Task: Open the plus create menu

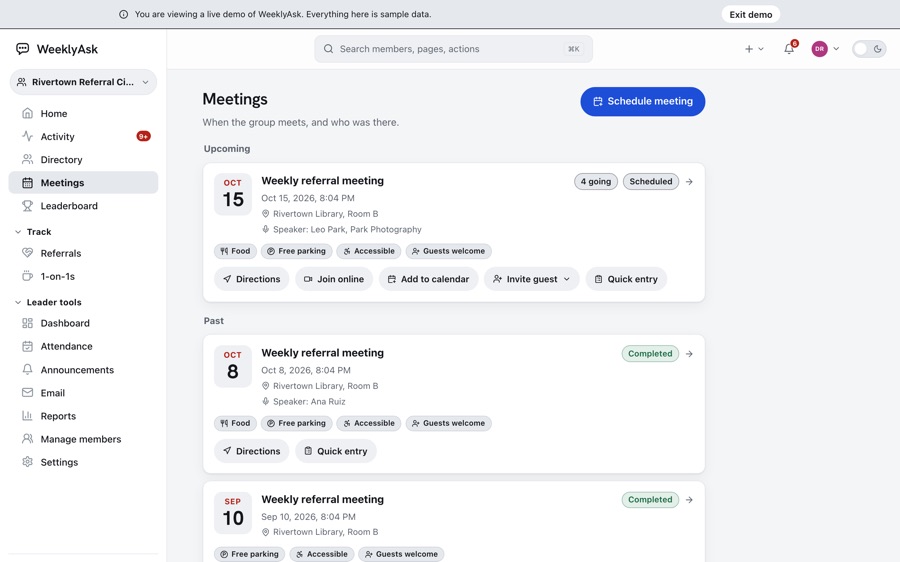Action: [754, 49]
